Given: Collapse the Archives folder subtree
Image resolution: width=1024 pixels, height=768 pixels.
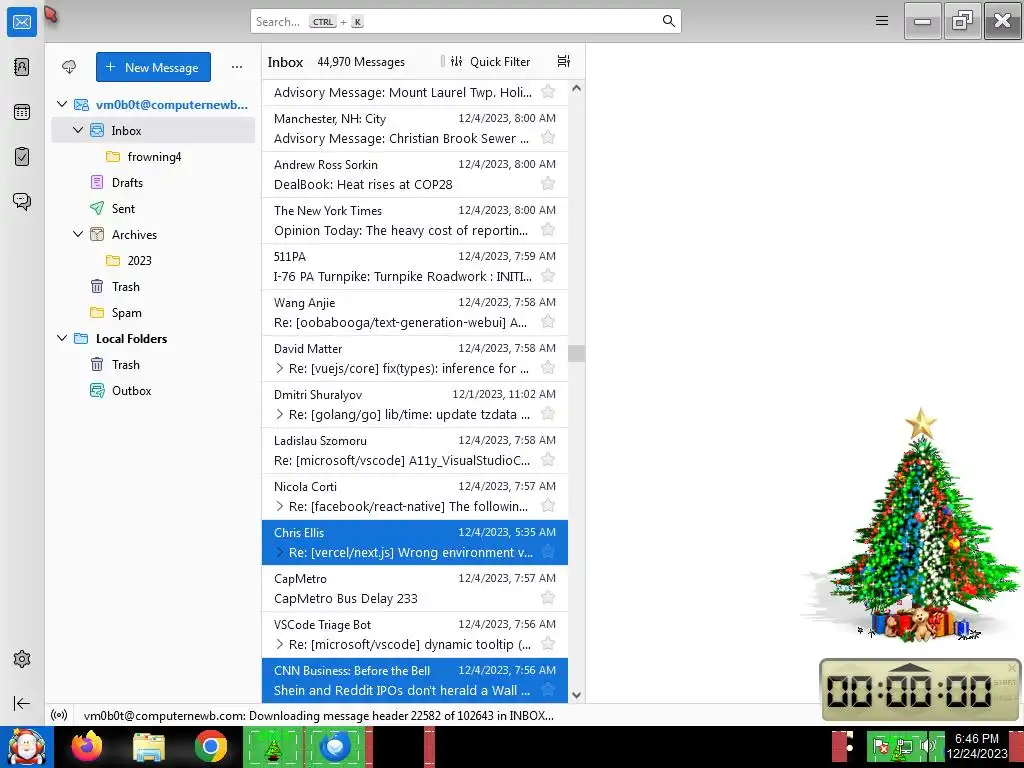Looking at the screenshot, I should 78,234.
